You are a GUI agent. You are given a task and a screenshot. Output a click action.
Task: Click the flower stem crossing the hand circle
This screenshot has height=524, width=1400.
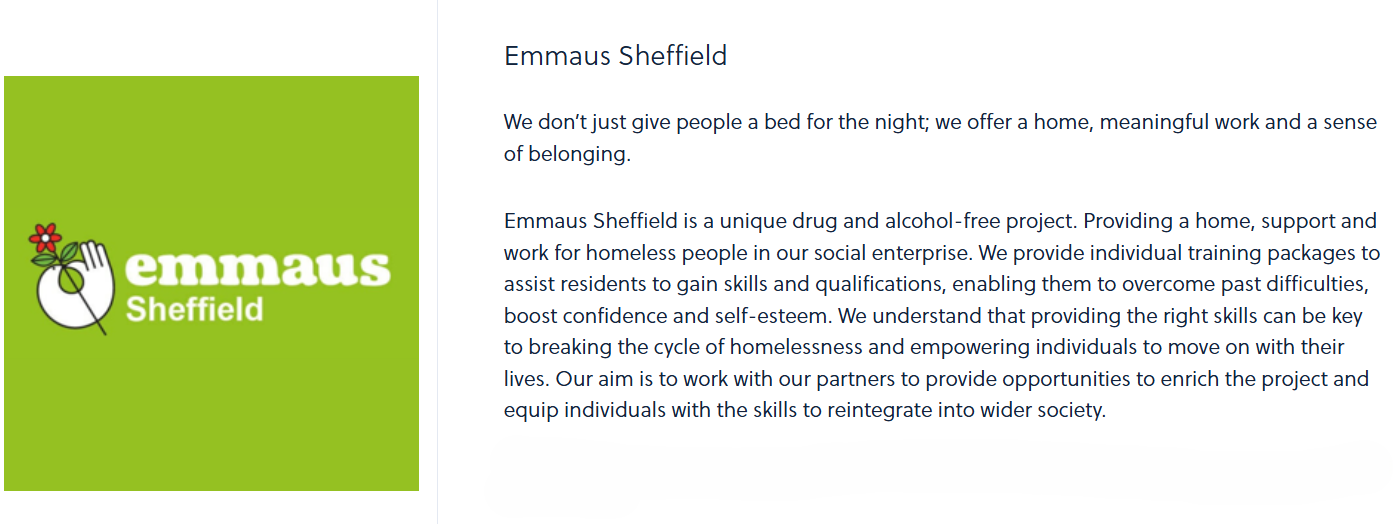pos(80,295)
